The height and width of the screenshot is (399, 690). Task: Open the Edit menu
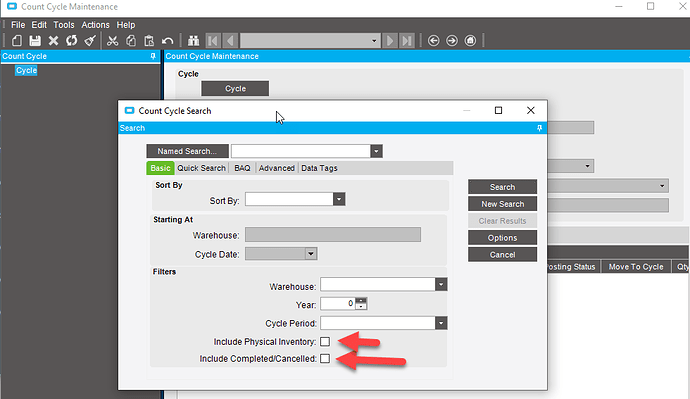coord(39,25)
